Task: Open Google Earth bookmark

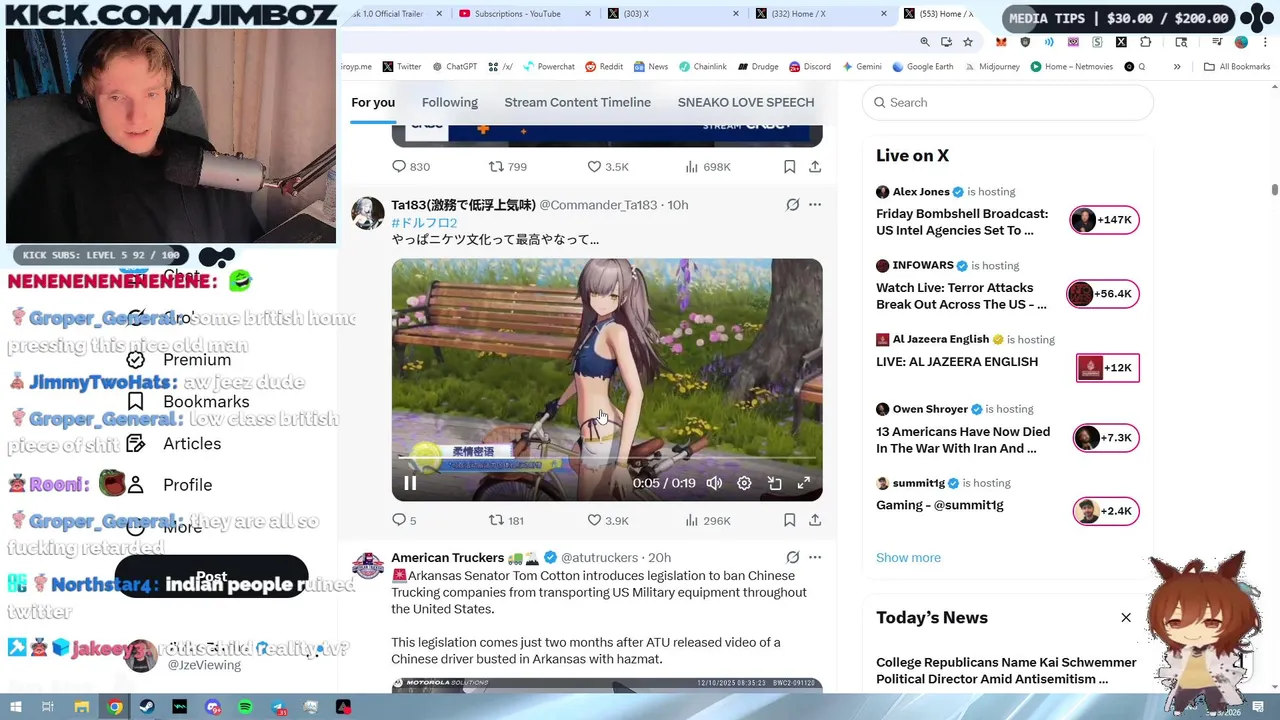Action: click(x=923, y=67)
